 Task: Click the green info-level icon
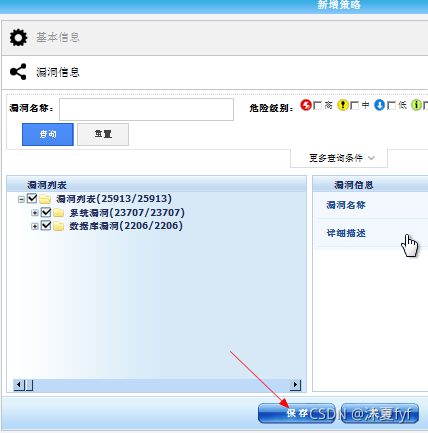tap(416, 105)
